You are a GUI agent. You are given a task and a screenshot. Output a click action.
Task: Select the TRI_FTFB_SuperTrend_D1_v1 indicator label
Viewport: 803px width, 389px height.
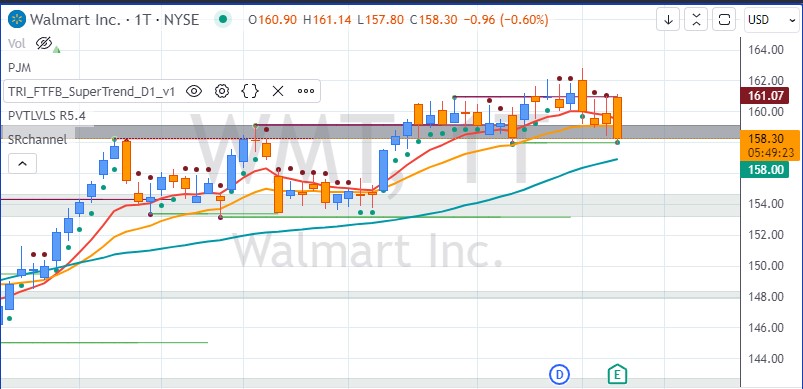click(x=92, y=92)
